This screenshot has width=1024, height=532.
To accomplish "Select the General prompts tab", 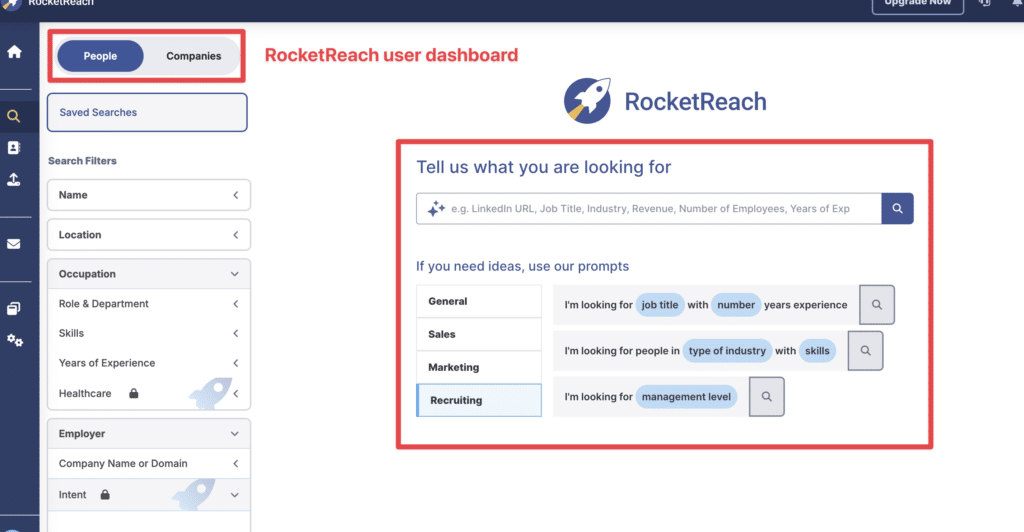I will tap(479, 301).
